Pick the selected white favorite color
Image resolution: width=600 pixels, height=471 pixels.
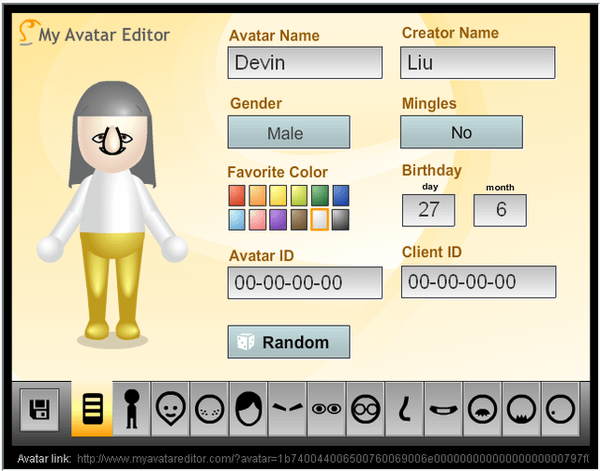point(320,220)
